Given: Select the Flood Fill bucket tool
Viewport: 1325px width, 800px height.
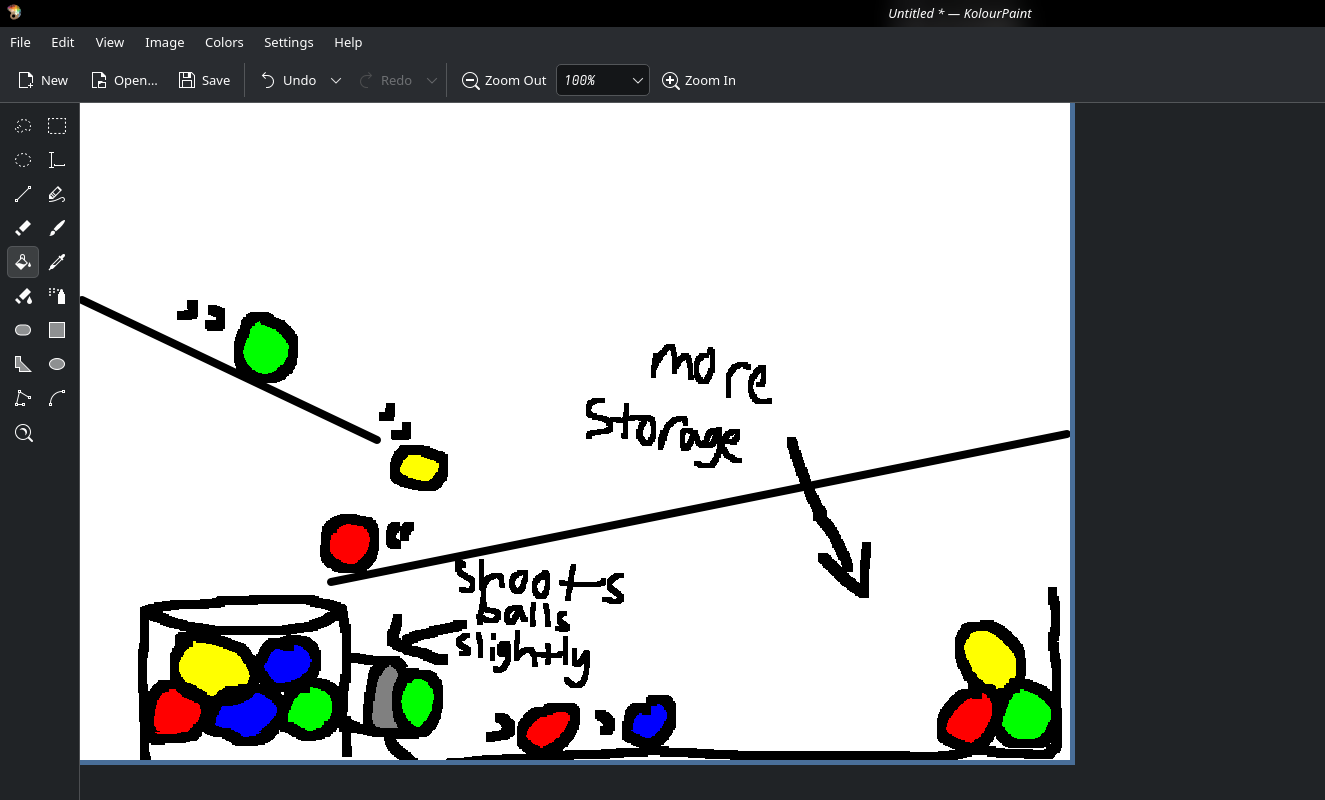Looking at the screenshot, I should coord(23,262).
